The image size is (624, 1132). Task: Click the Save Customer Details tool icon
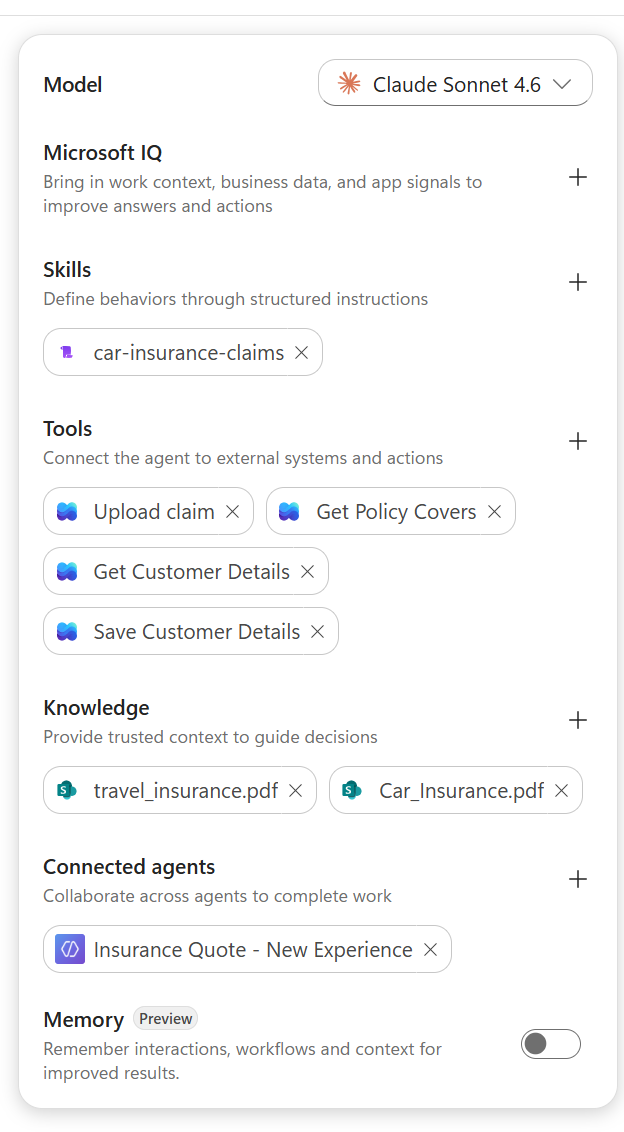point(67,631)
